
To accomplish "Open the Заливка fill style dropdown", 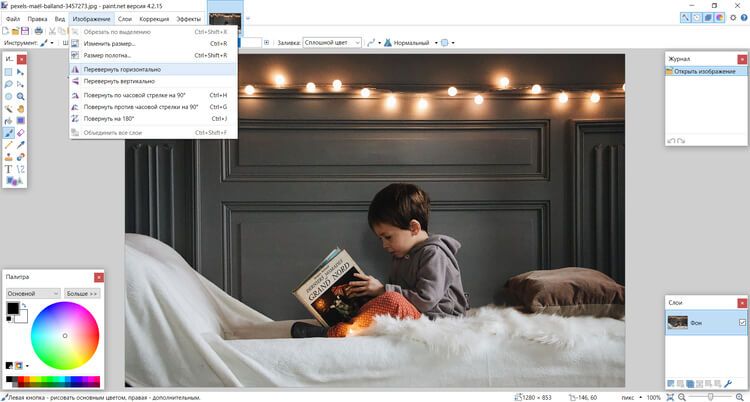I will tap(331, 43).
